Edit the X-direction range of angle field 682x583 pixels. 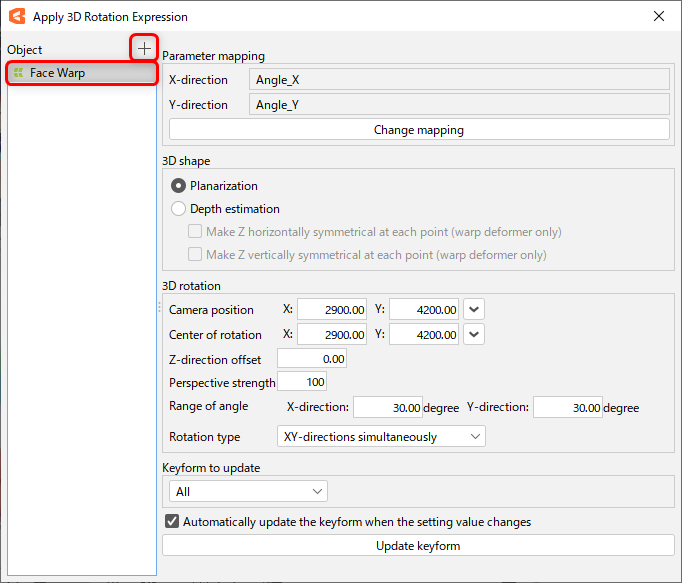coord(389,408)
